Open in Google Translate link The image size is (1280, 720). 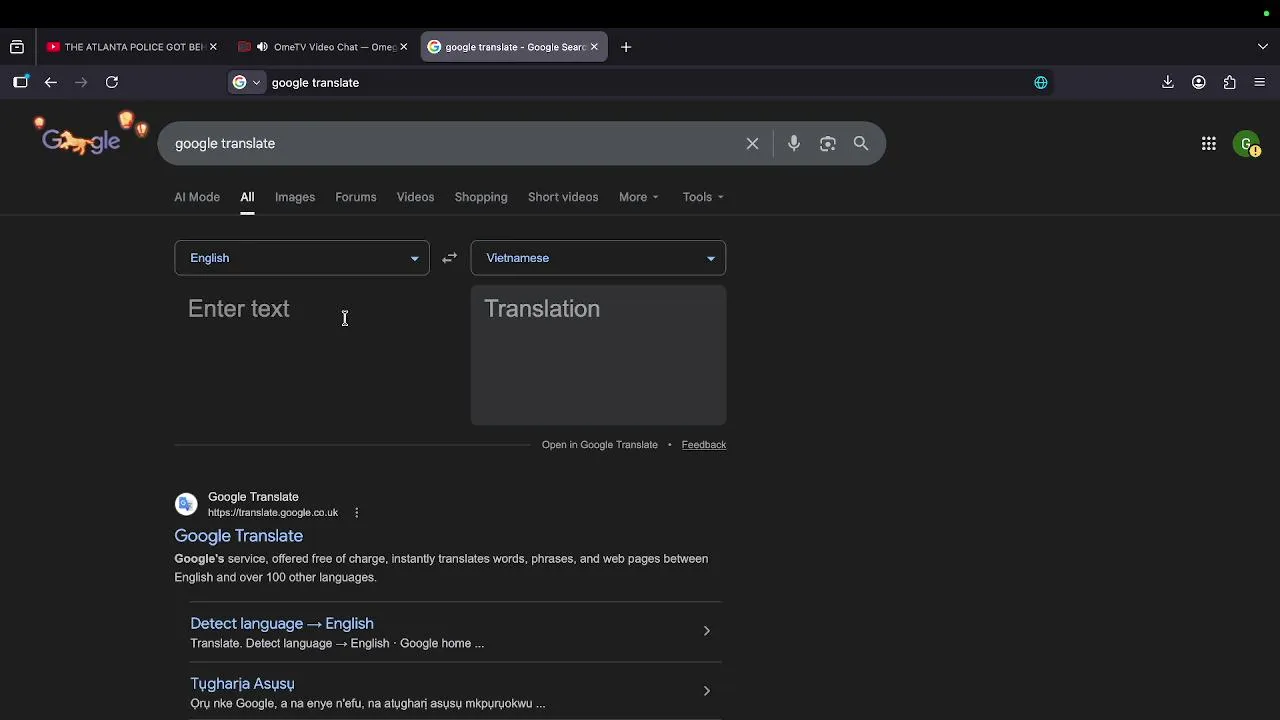point(600,445)
